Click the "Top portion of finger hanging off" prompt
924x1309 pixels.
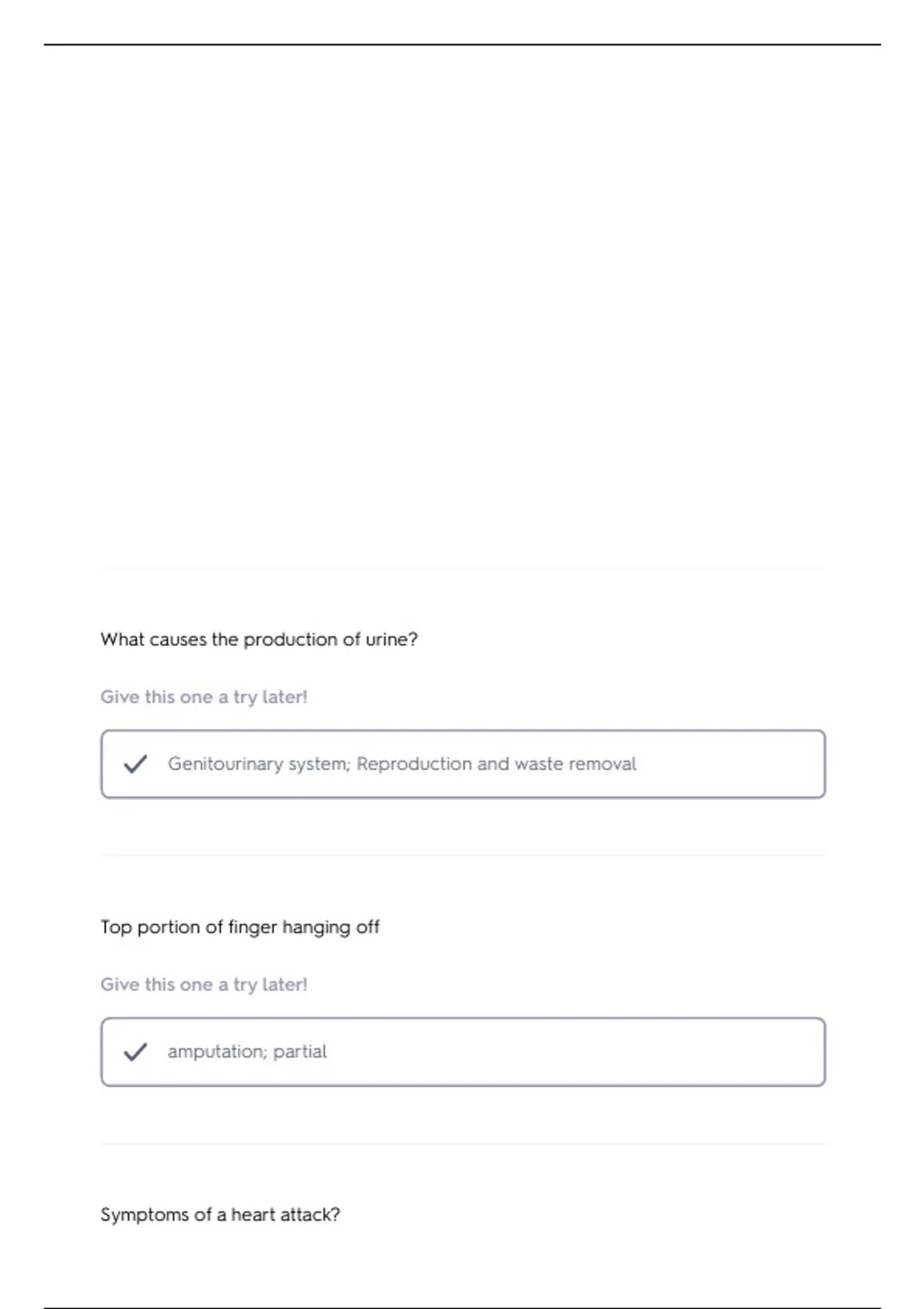[x=239, y=927]
